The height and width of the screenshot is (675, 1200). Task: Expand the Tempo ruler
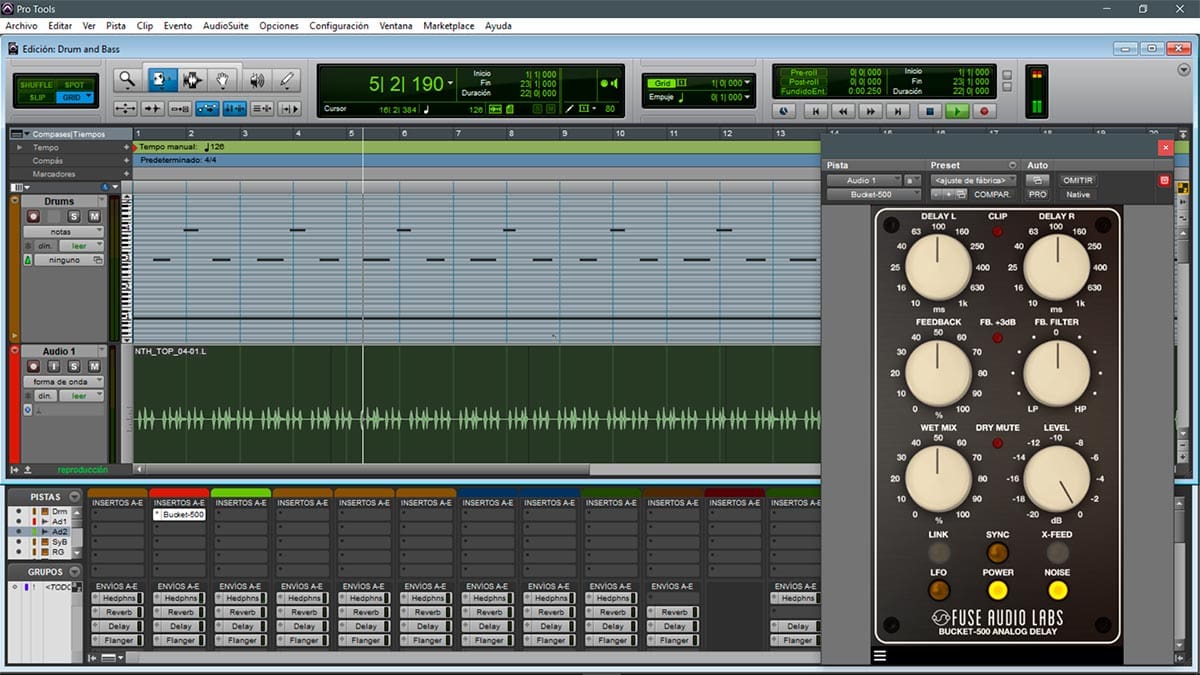[x=19, y=147]
